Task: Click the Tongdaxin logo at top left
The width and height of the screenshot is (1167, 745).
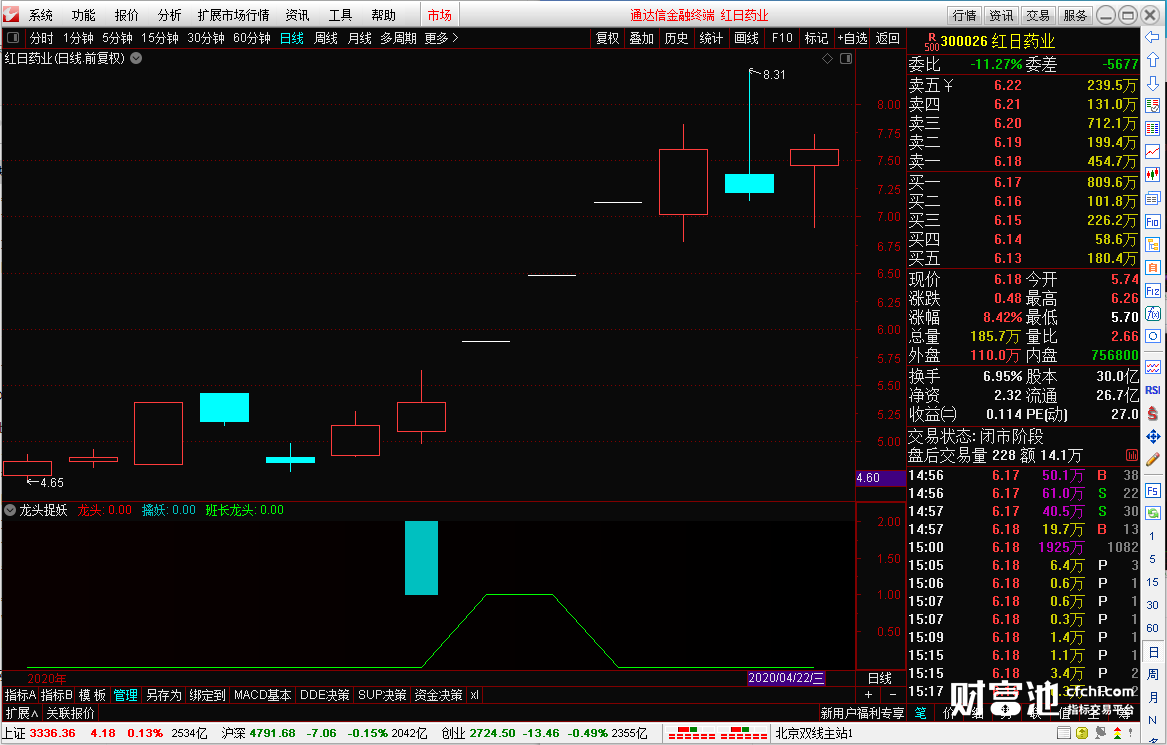Action: [11, 14]
